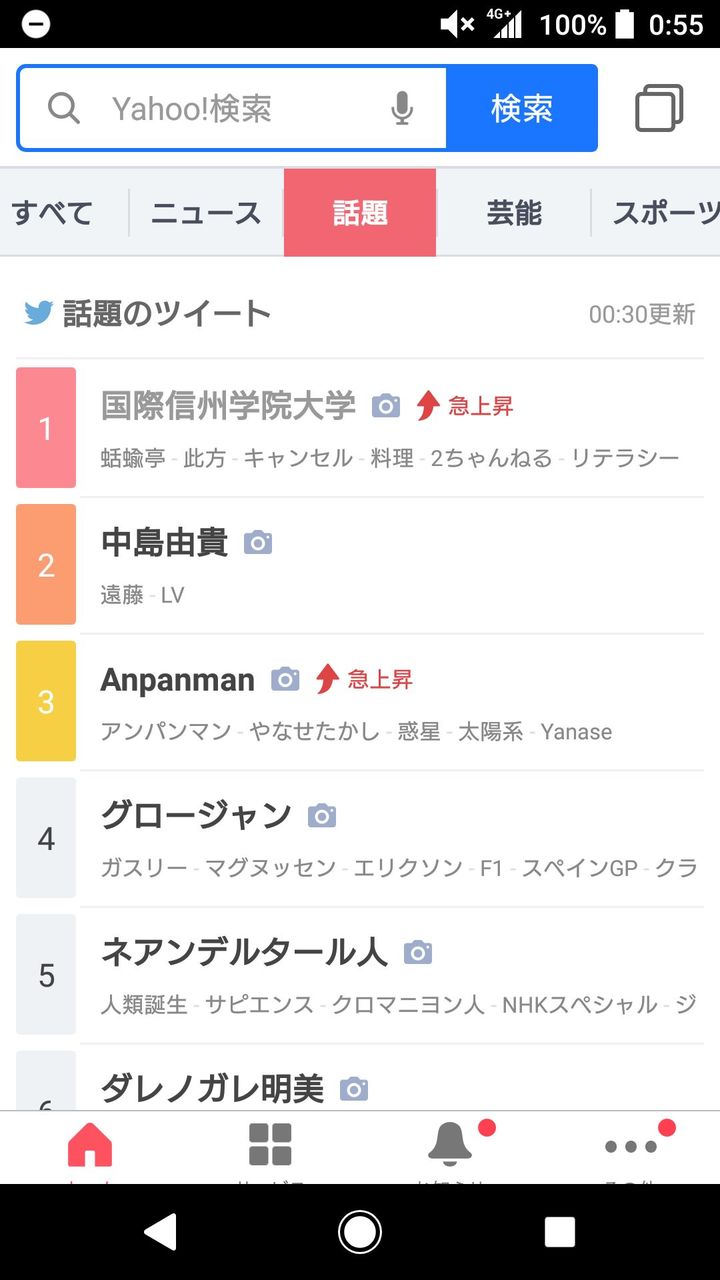The width and height of the screenshot is (720, 1280).
Task: Tap the camera icon beside グロージャン
Action: click(x=321, y=816)
